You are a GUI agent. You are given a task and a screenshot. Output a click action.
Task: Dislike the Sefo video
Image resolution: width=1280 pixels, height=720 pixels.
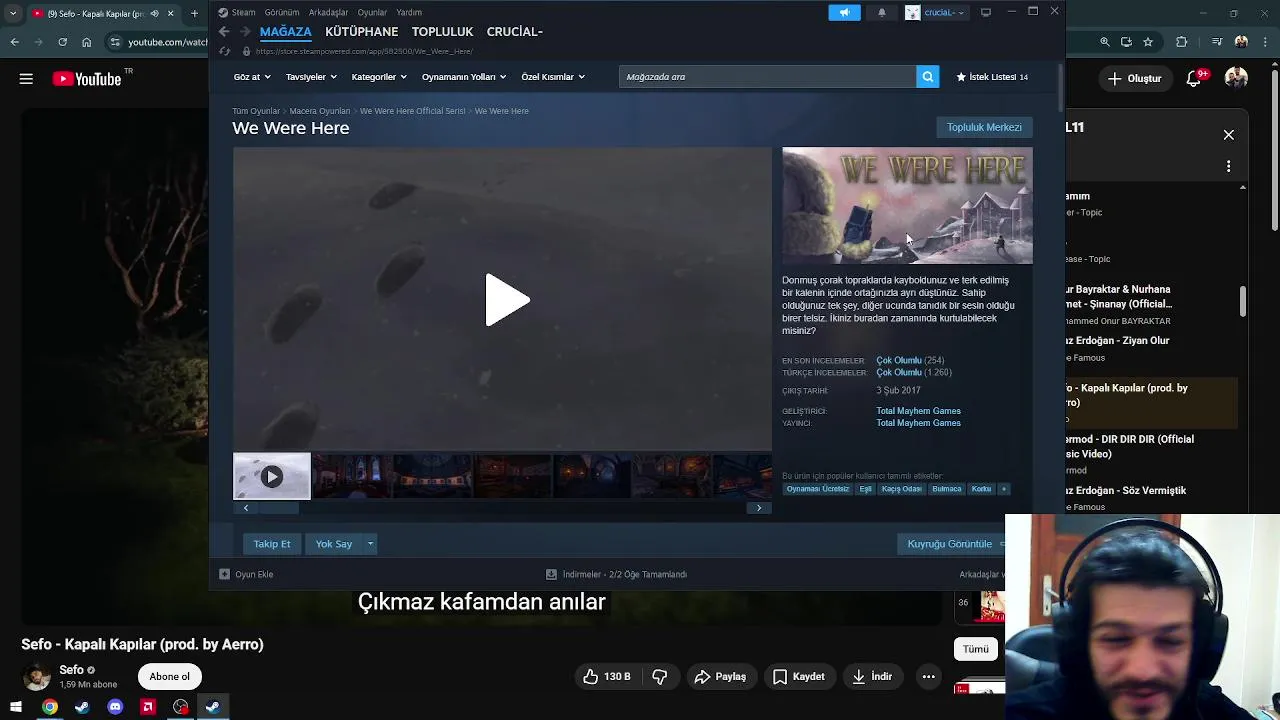[x=660, y=677]
